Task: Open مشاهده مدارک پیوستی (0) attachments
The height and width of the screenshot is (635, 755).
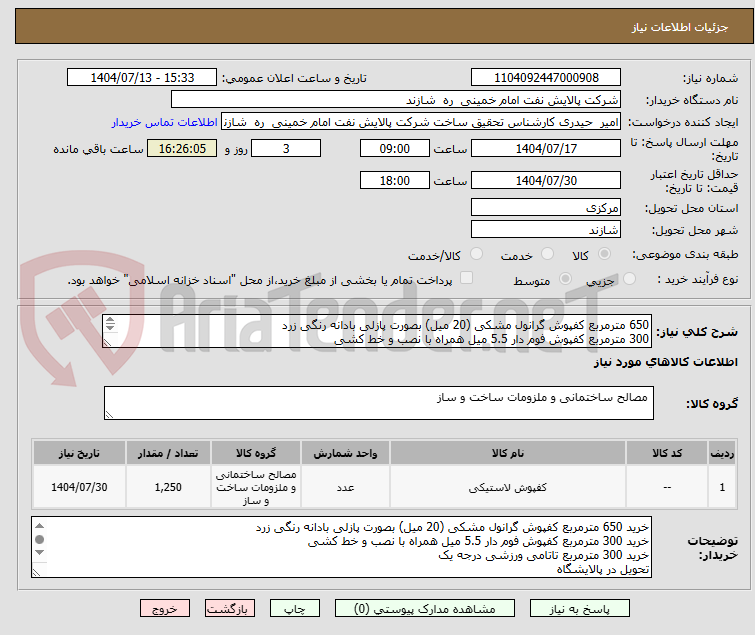Action: click(425, 609)
